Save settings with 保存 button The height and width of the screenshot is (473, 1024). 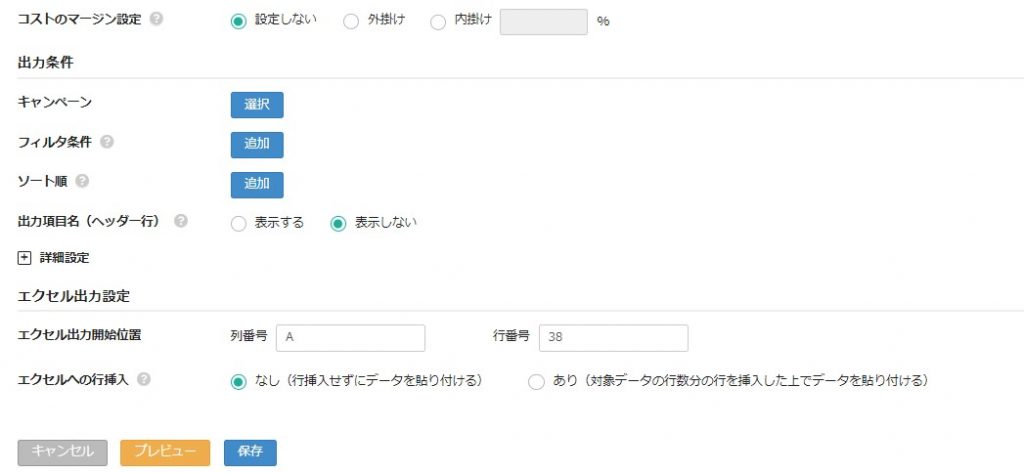tap(250, 452)
